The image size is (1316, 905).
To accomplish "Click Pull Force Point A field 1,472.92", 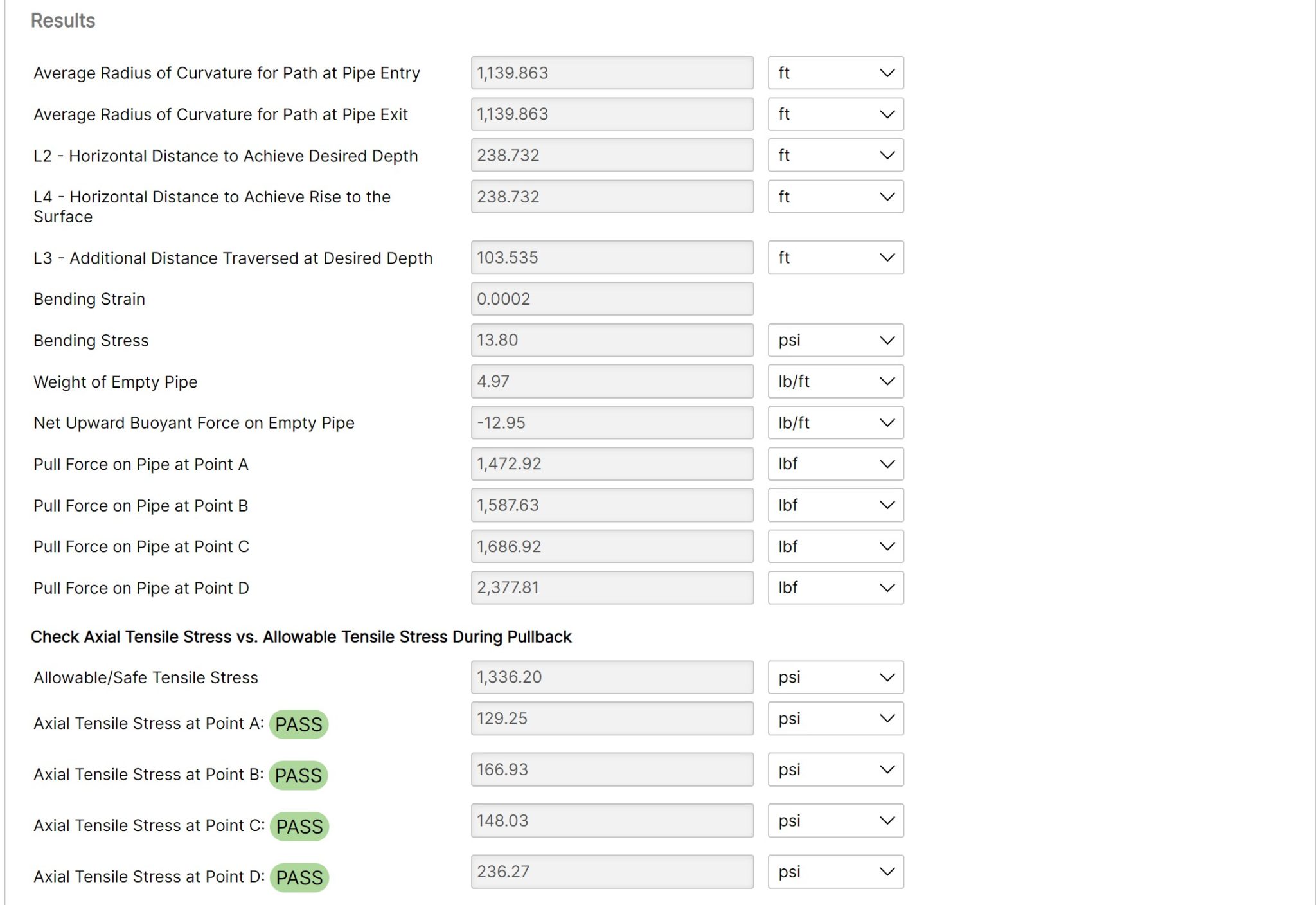I will coord(612,463).
